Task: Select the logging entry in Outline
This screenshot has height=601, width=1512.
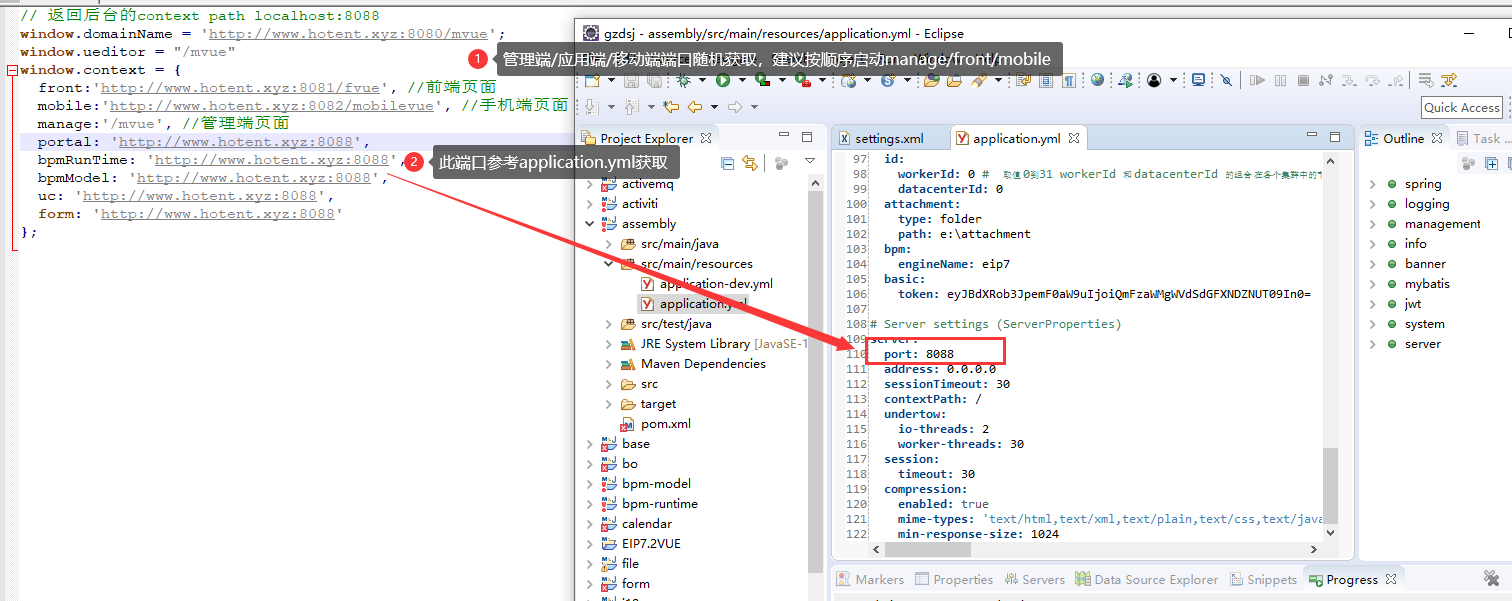Action: coord(1427,204)
